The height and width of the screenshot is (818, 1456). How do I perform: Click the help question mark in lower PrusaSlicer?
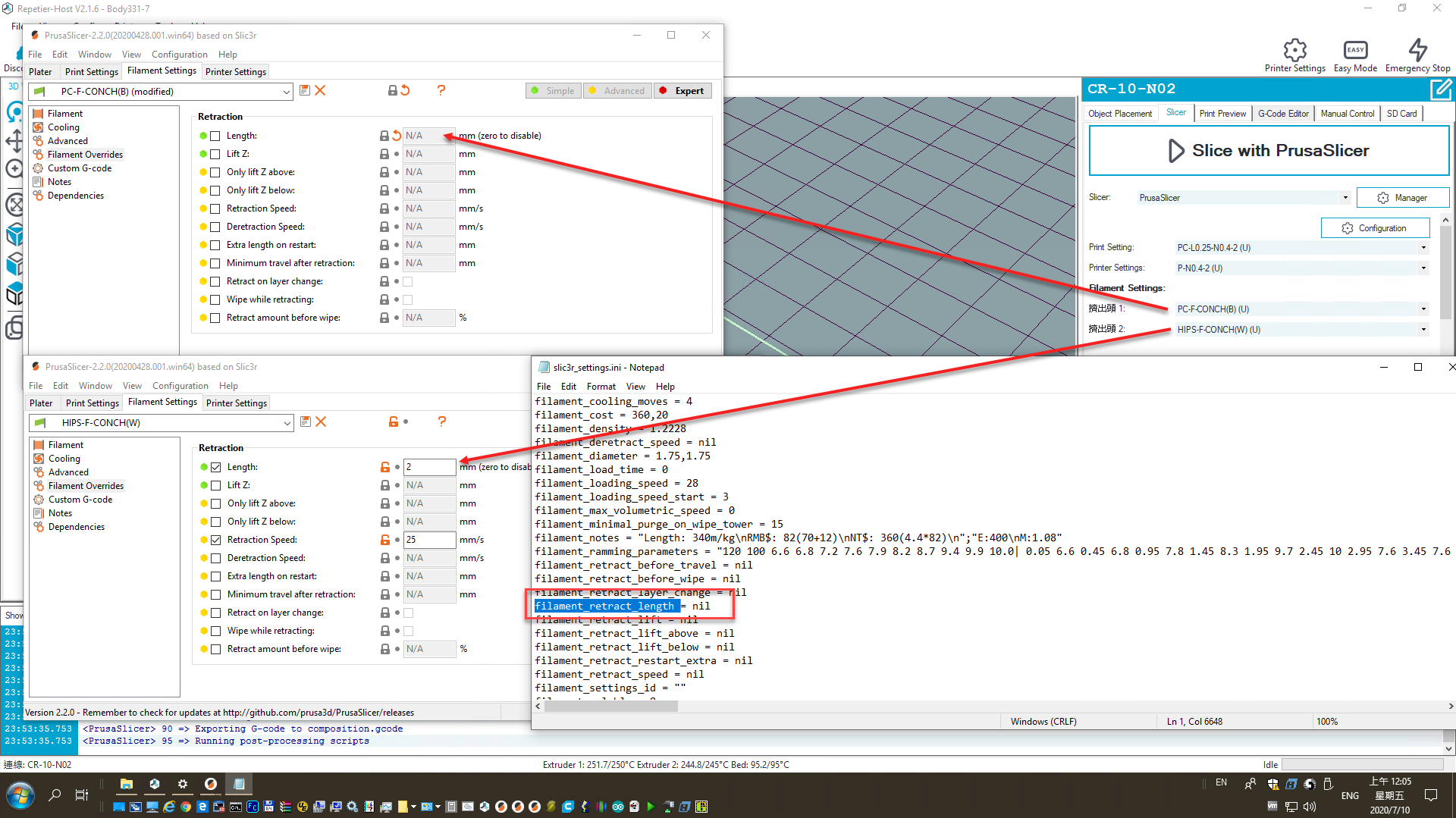point(442,422)
